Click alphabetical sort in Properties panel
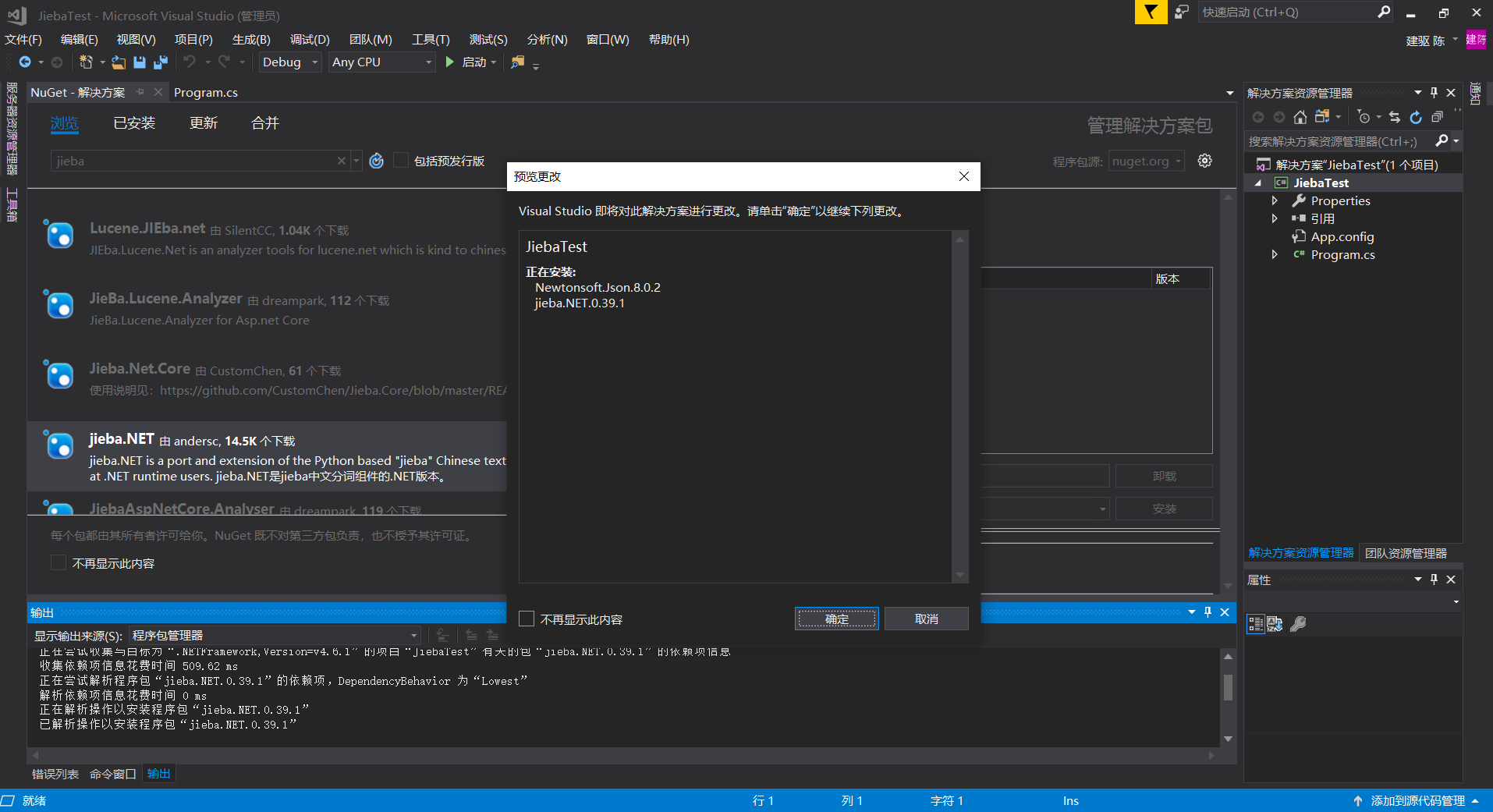The height and width of the screenshot is (812, 1493). tap(1275, 624)
